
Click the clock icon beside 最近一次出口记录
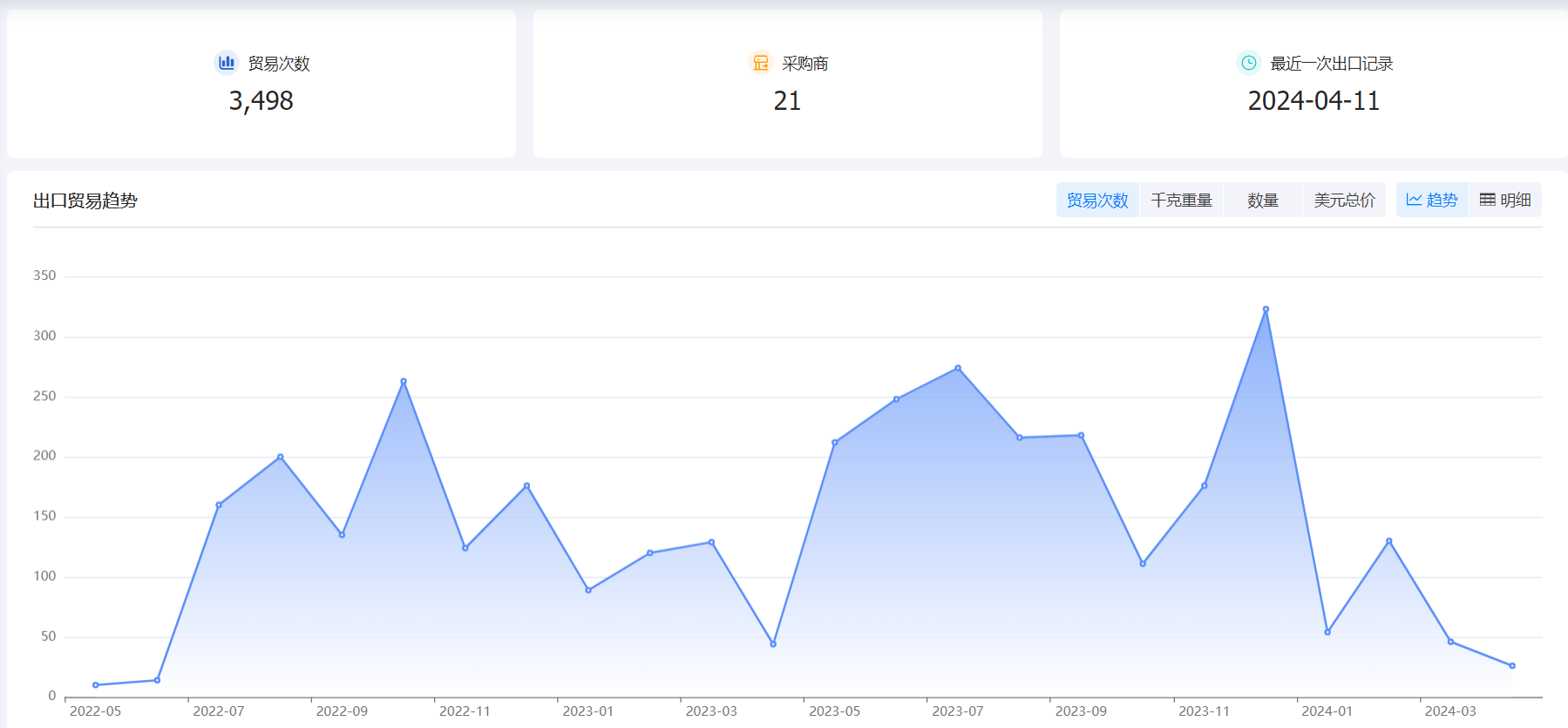pyautogui.click(x=1249, y=63)
